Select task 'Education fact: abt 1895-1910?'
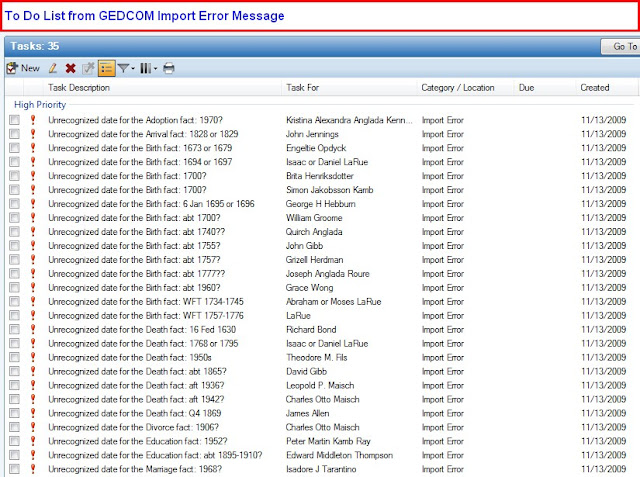The height and width of the screenshot is (477, 640). click(x=155, y=455)
